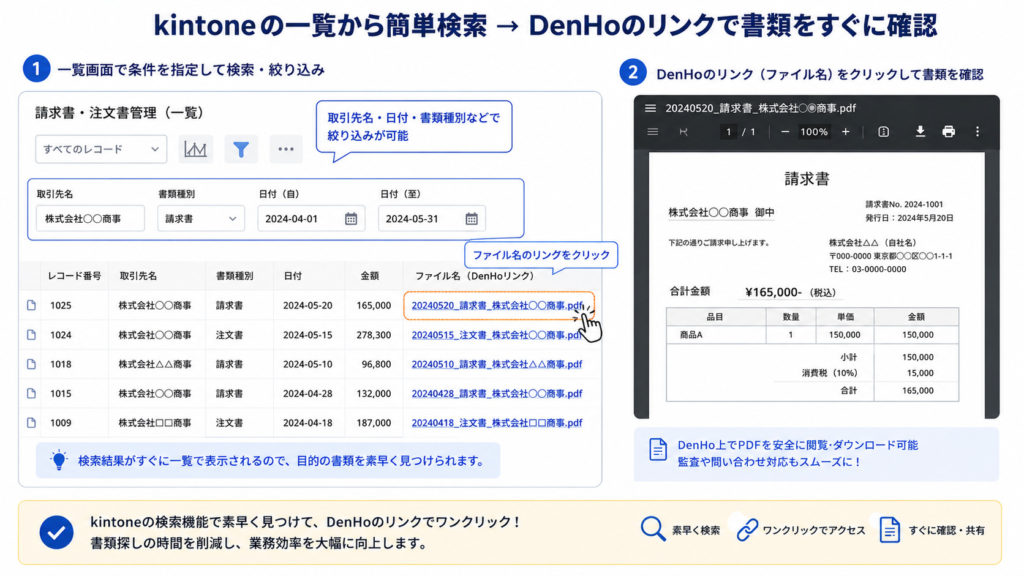This screenshot has height=576, width=1024.
Task: Click the PDF page number box
Action: (x=729, y=132)
